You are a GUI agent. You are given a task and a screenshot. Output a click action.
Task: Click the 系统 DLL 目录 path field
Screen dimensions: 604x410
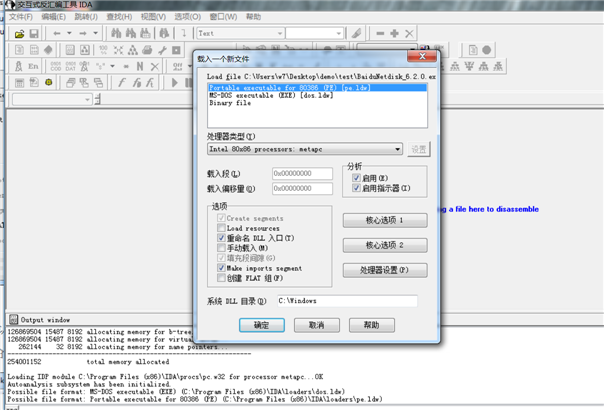[x=347, y=301]
